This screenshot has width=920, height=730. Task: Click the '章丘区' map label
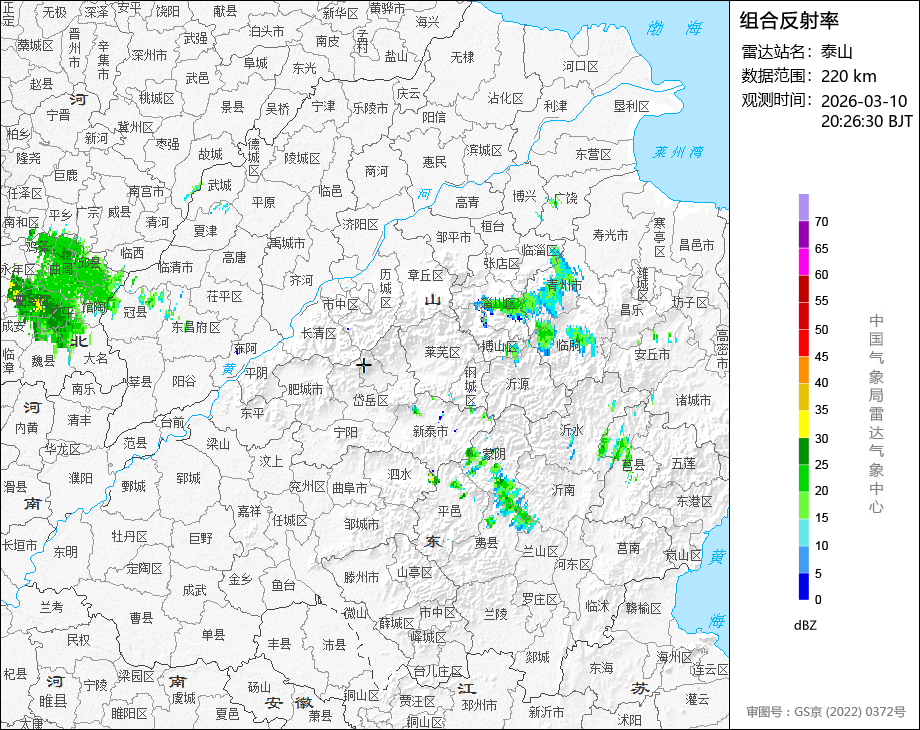(x=425, y=275)
